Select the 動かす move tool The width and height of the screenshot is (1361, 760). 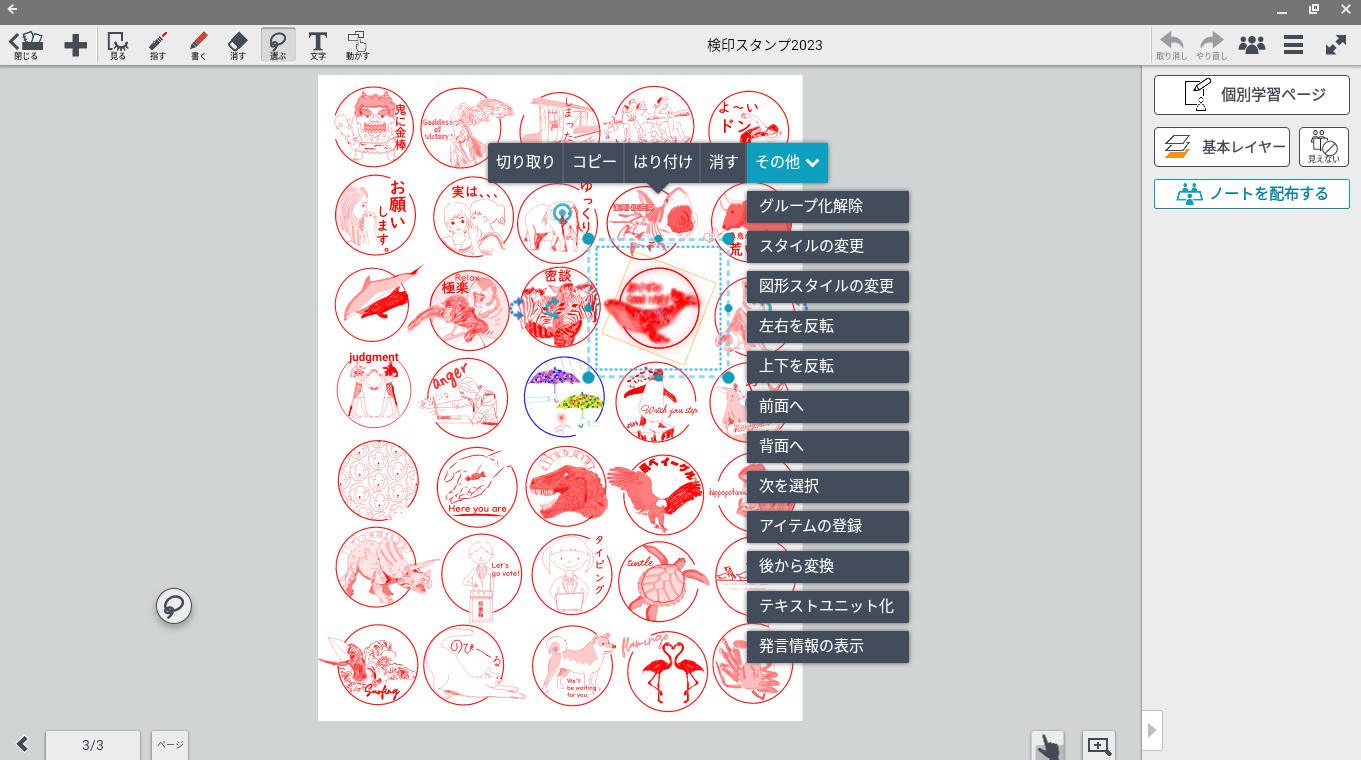click(x=357, y=45)
